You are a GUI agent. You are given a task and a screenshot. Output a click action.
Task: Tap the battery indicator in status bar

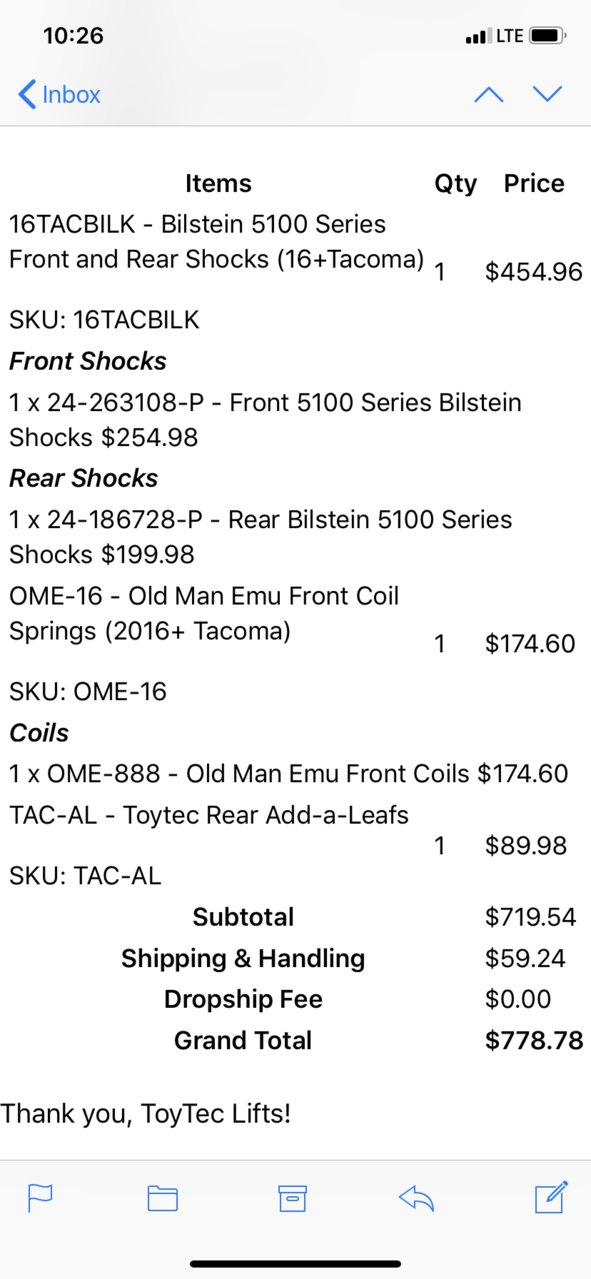point(548,36)
